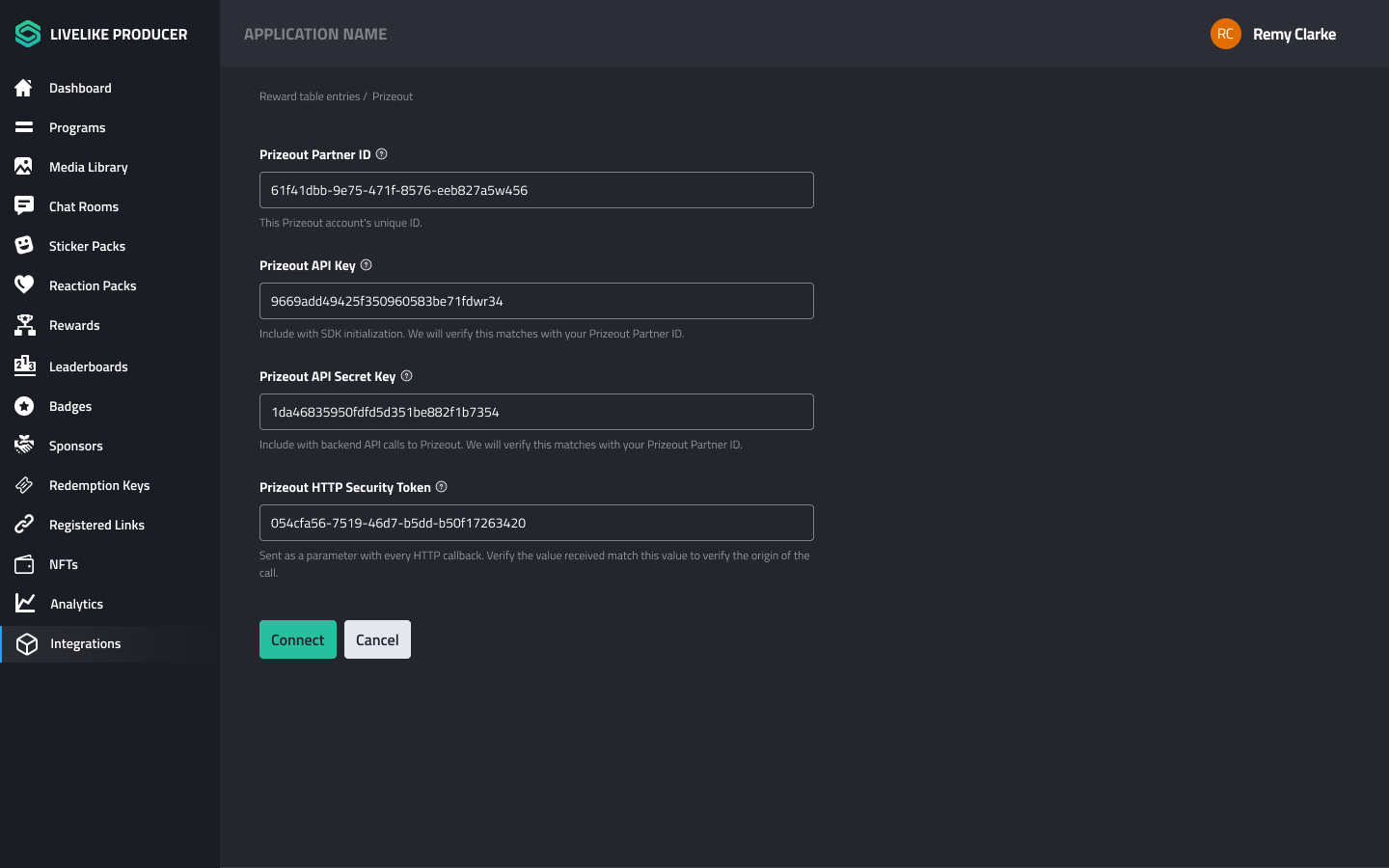The height and width of the screenshot is (868, 1389).
Task: Click the Sticker Packs icon
Action: 24,246
